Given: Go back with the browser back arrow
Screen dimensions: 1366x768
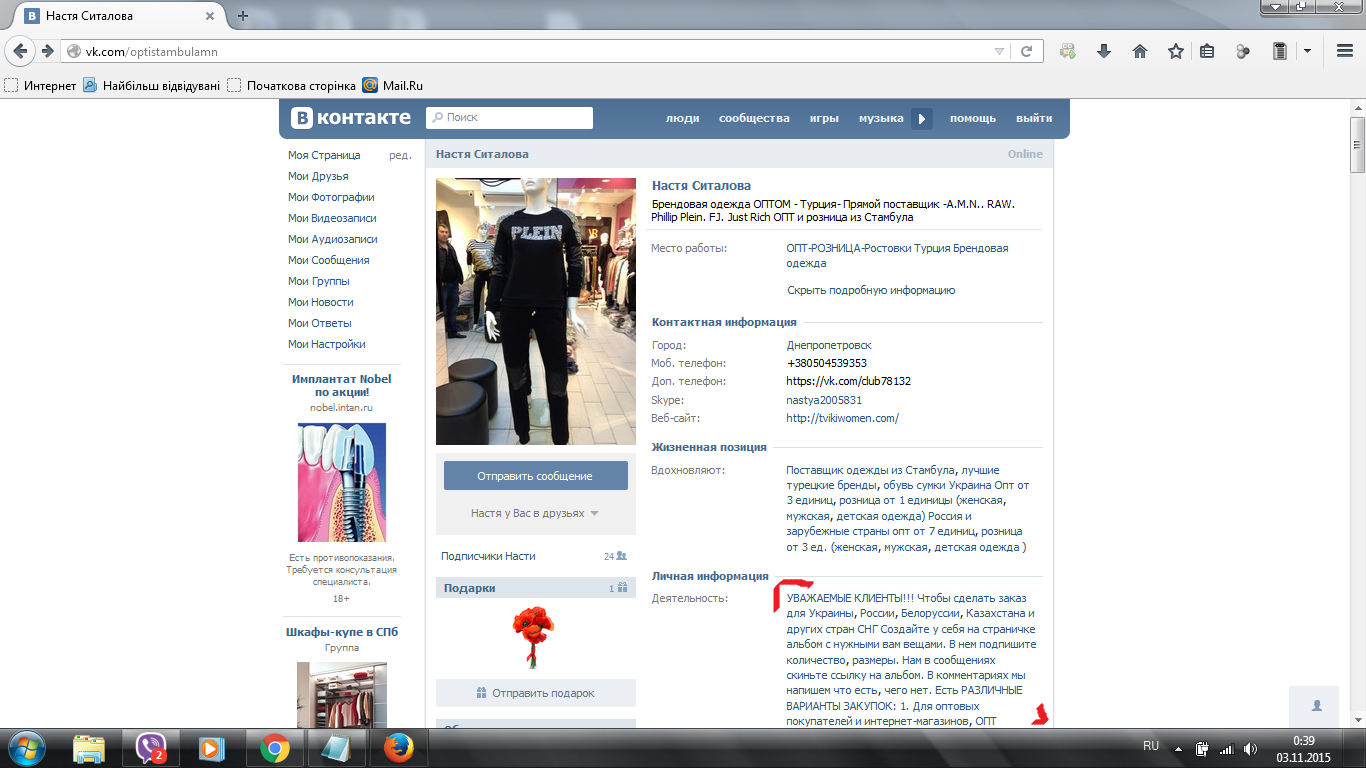Looking at the screenshot, I should [x=22, y=51].
